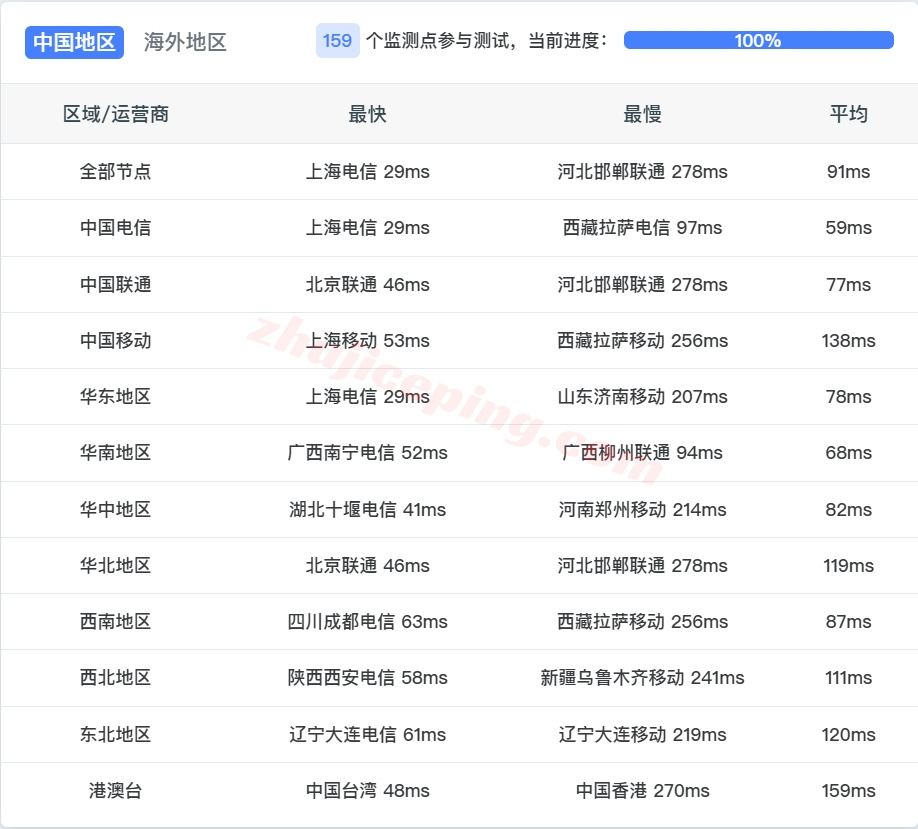Click the 中国台湾 48ms result

(x=367, y=790)
